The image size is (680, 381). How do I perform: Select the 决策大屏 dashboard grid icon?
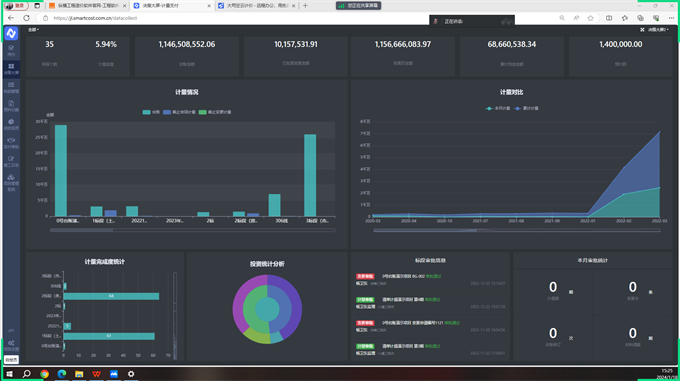(11, 68)
